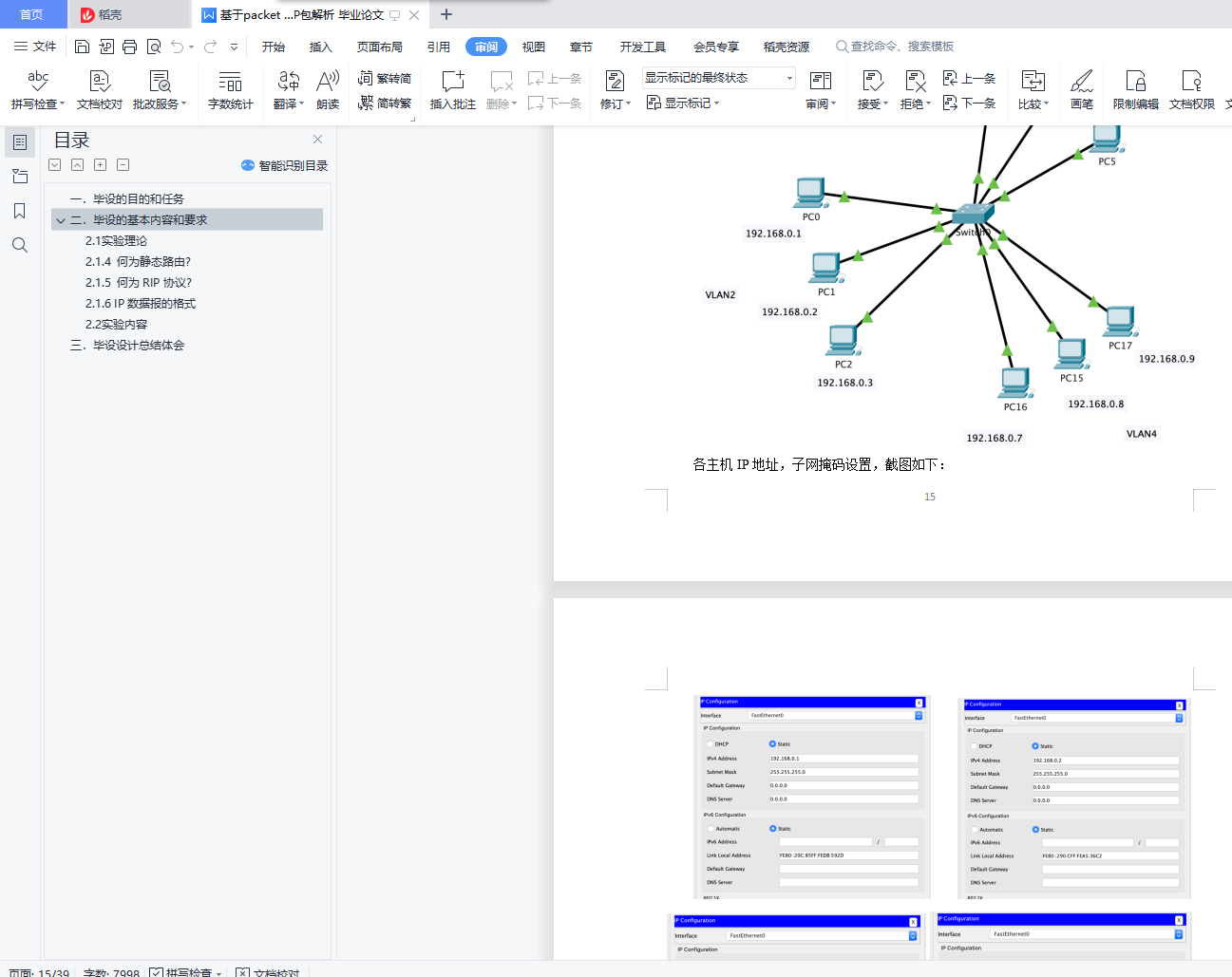Jump to 2.1.5 何为 RIP 协议? heading
Viewport: 1232px width, 977px height.
[x=139, y=283]
